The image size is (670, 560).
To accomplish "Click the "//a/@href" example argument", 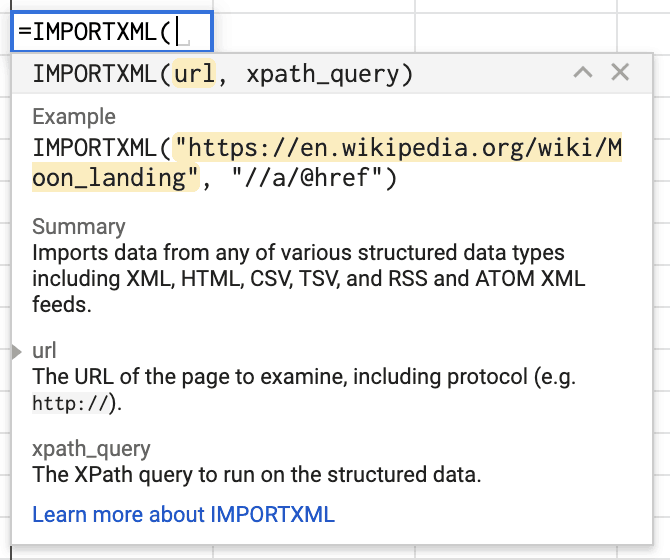I will tap(309, 177).
